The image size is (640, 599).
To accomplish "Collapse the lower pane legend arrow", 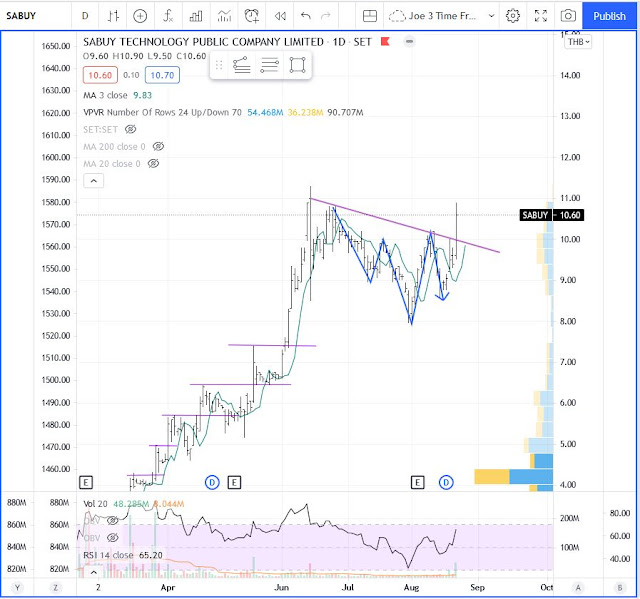I will coord(93,572).
